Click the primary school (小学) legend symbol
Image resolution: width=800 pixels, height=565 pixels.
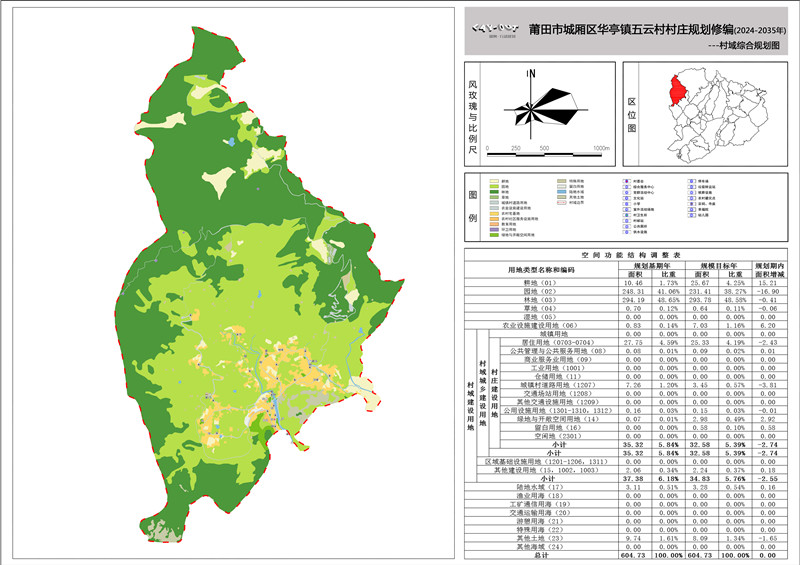[626, 203]
